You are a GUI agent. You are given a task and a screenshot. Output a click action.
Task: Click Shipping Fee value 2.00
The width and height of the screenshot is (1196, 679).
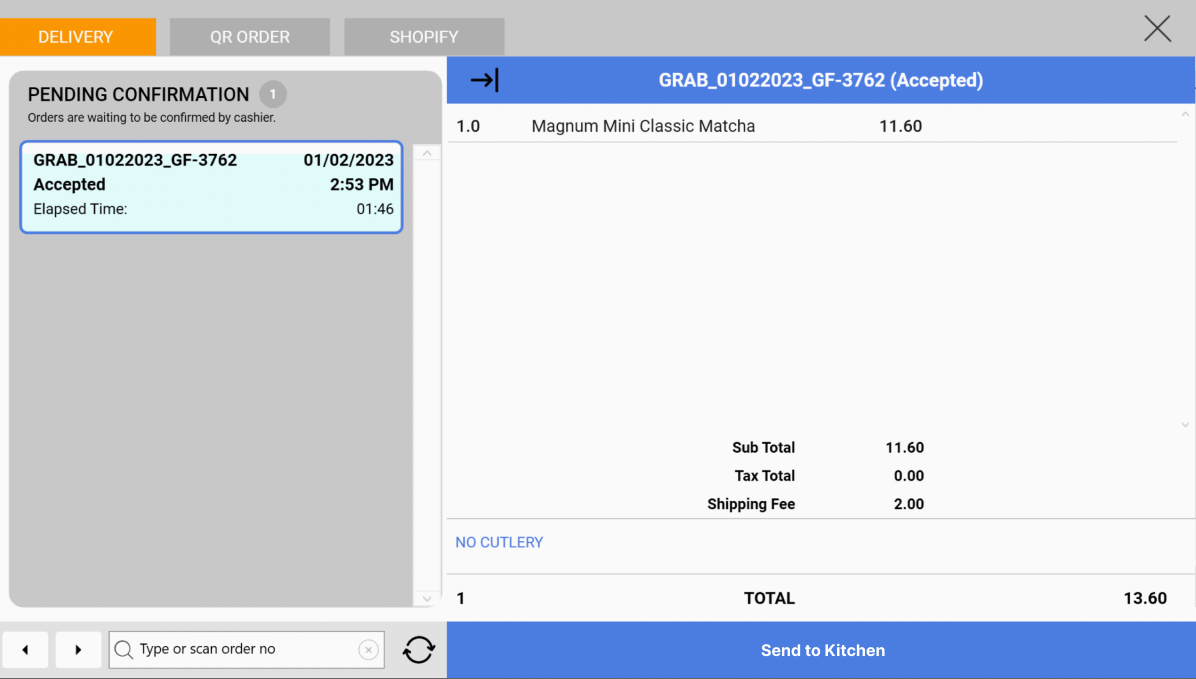tap(908, 504)
